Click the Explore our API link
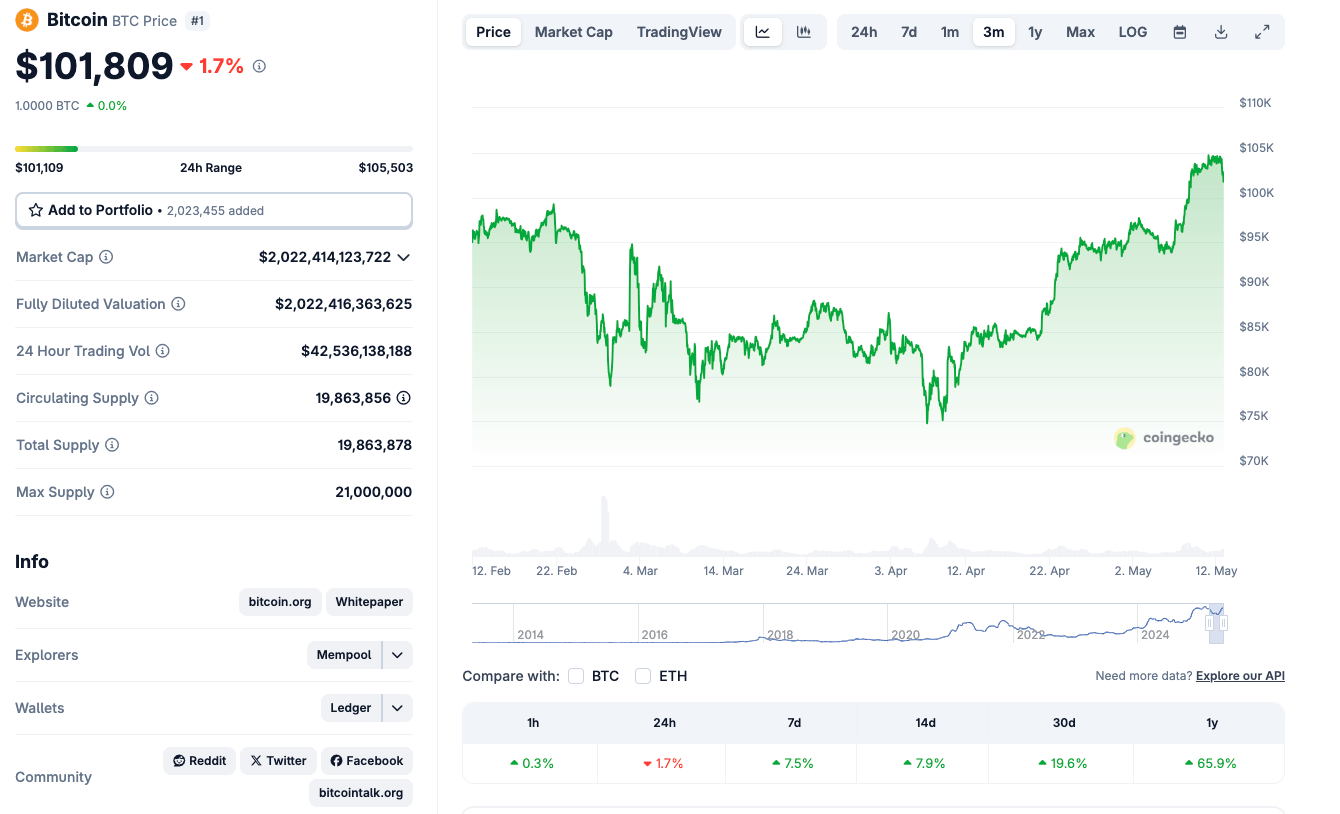This screenshot has height=814, width=1340. click(x=1239, y=676)
